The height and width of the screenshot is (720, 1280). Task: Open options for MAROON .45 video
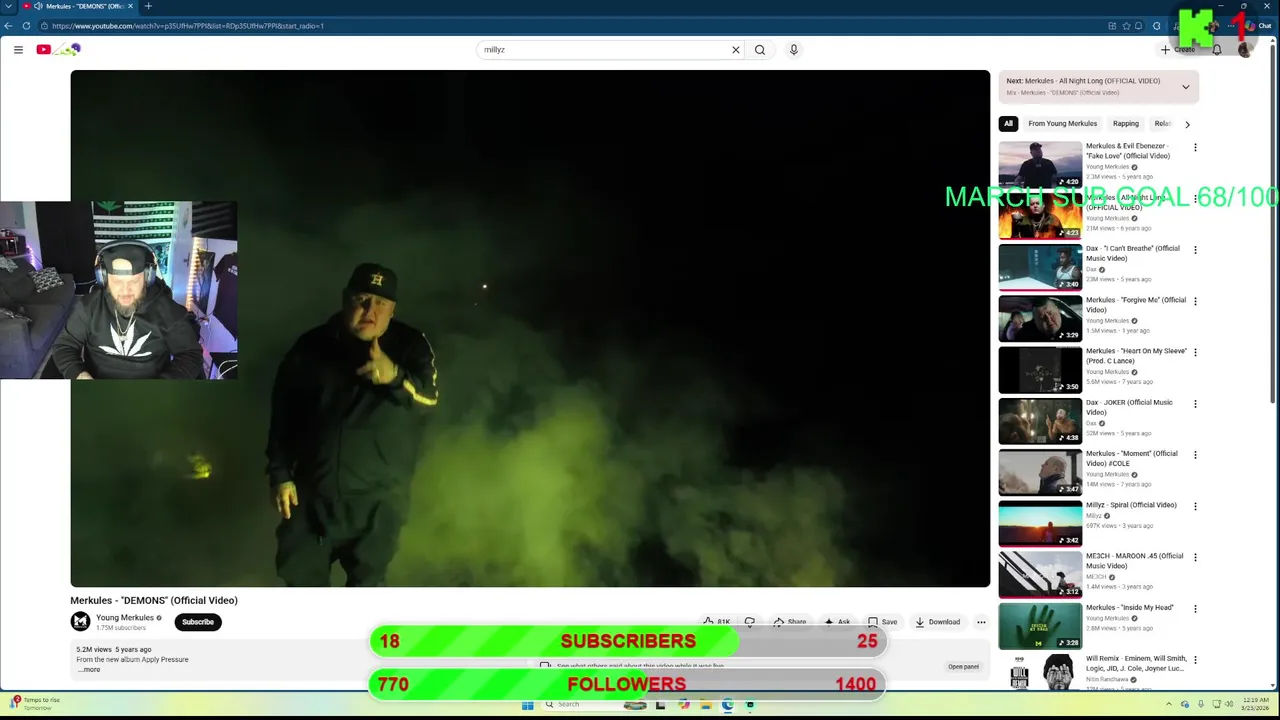point(1195,557)
